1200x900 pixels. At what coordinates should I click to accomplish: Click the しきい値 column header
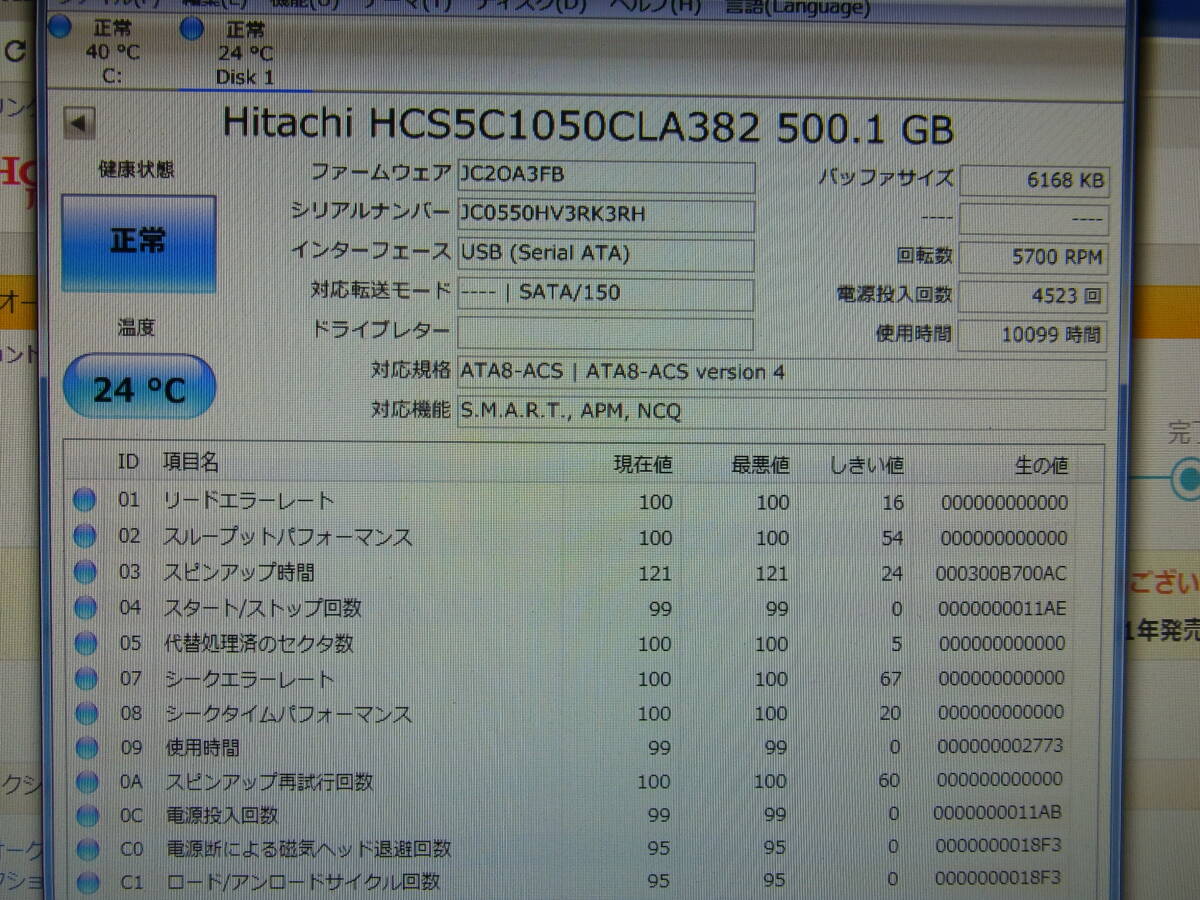866,465
